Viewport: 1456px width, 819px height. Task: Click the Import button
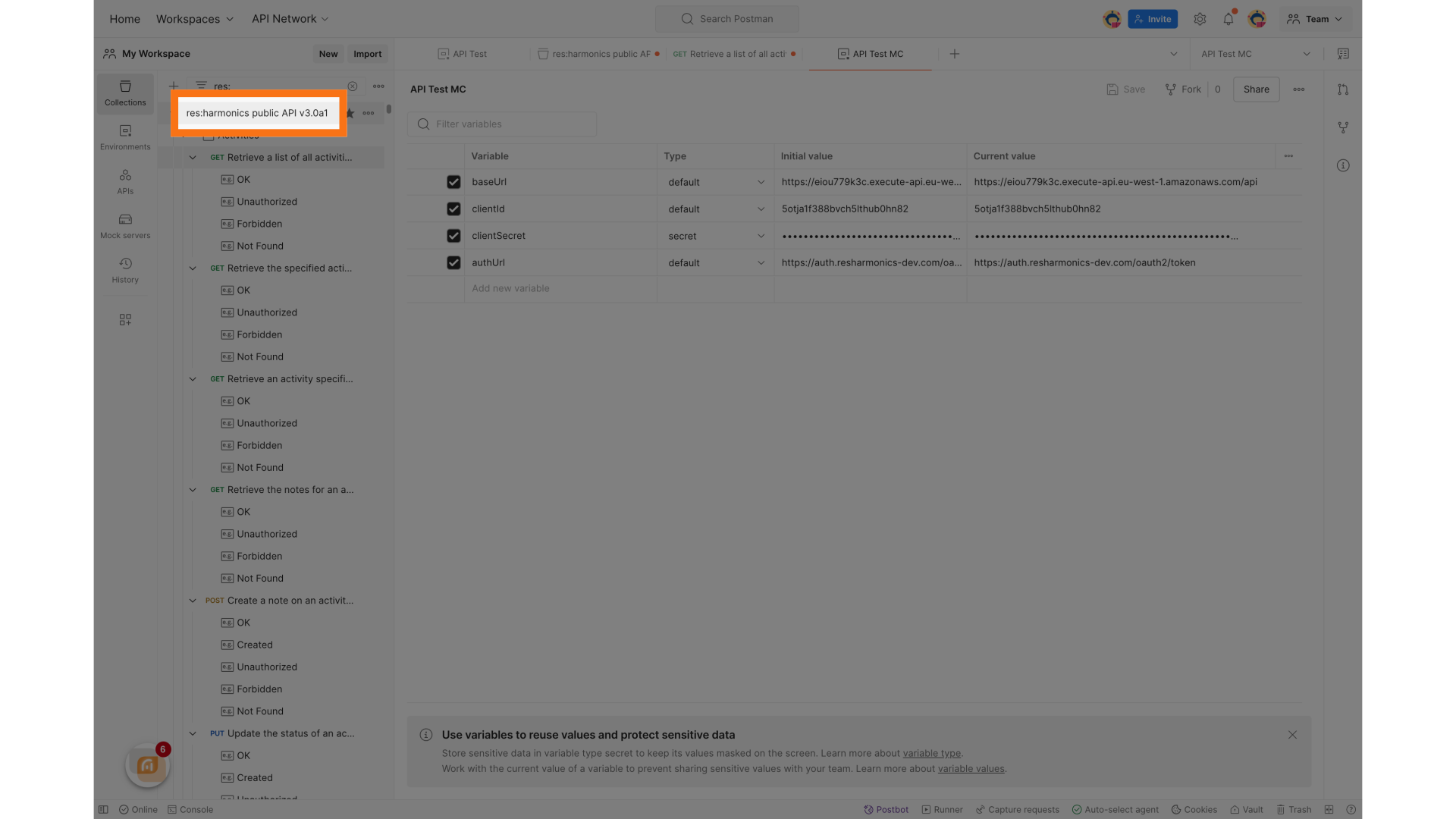click(367, 54)
